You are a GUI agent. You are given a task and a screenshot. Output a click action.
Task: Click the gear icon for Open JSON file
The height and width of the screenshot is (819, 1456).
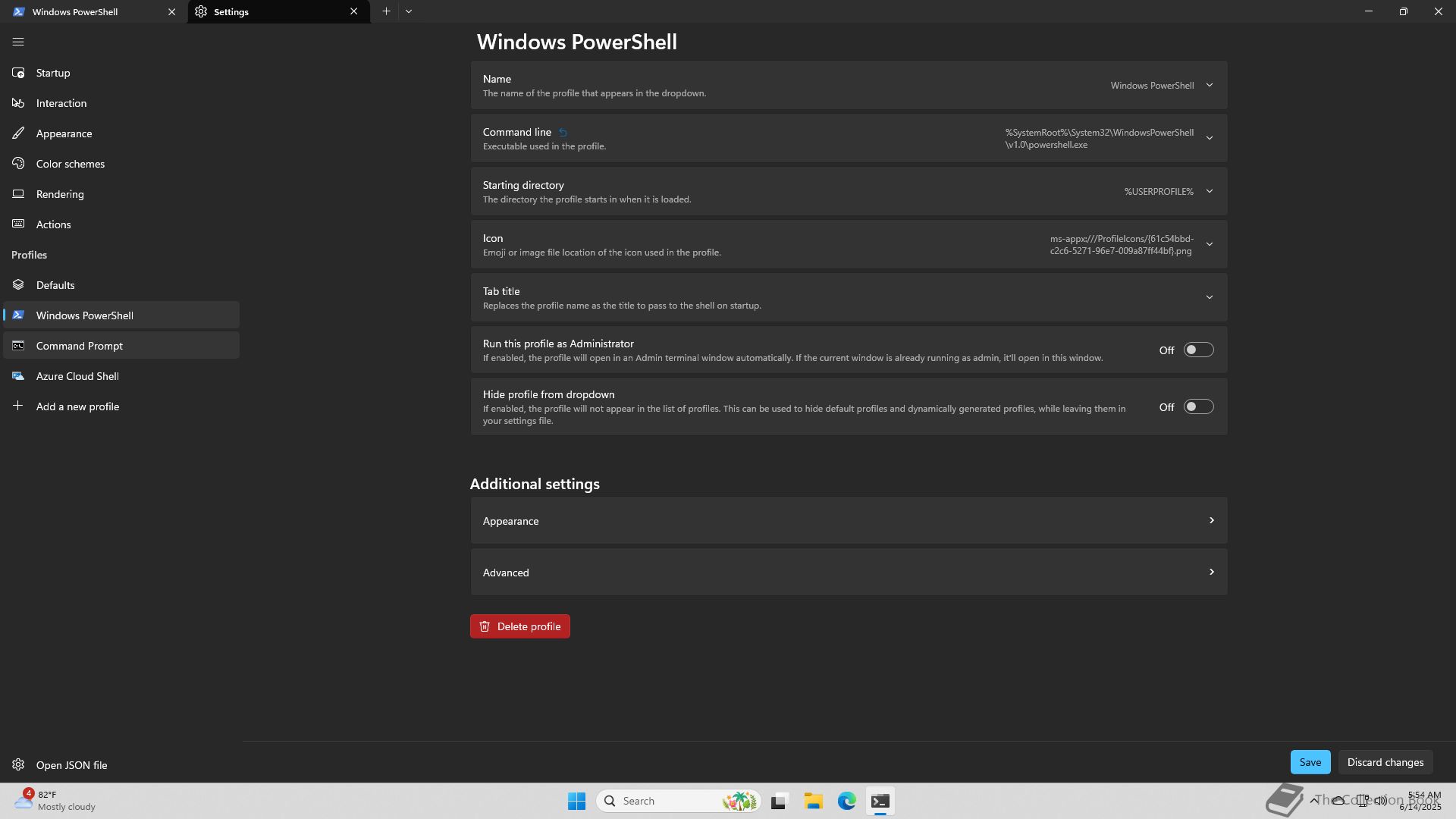18,765
